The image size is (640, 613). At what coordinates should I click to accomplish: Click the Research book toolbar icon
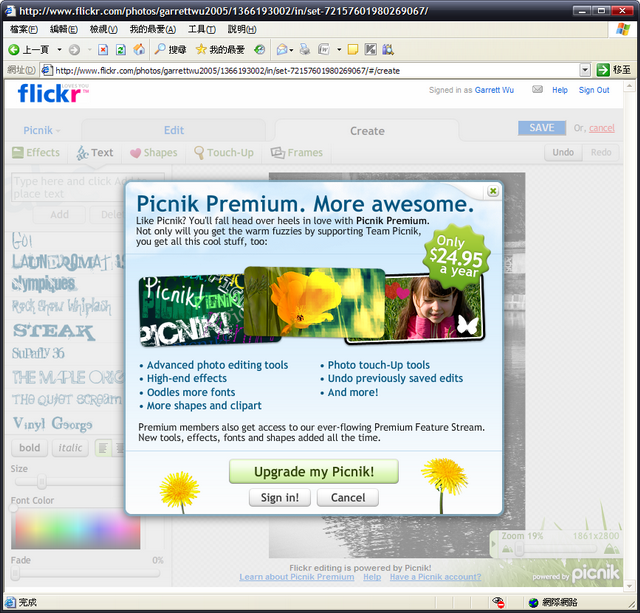(x=388, y=49)
